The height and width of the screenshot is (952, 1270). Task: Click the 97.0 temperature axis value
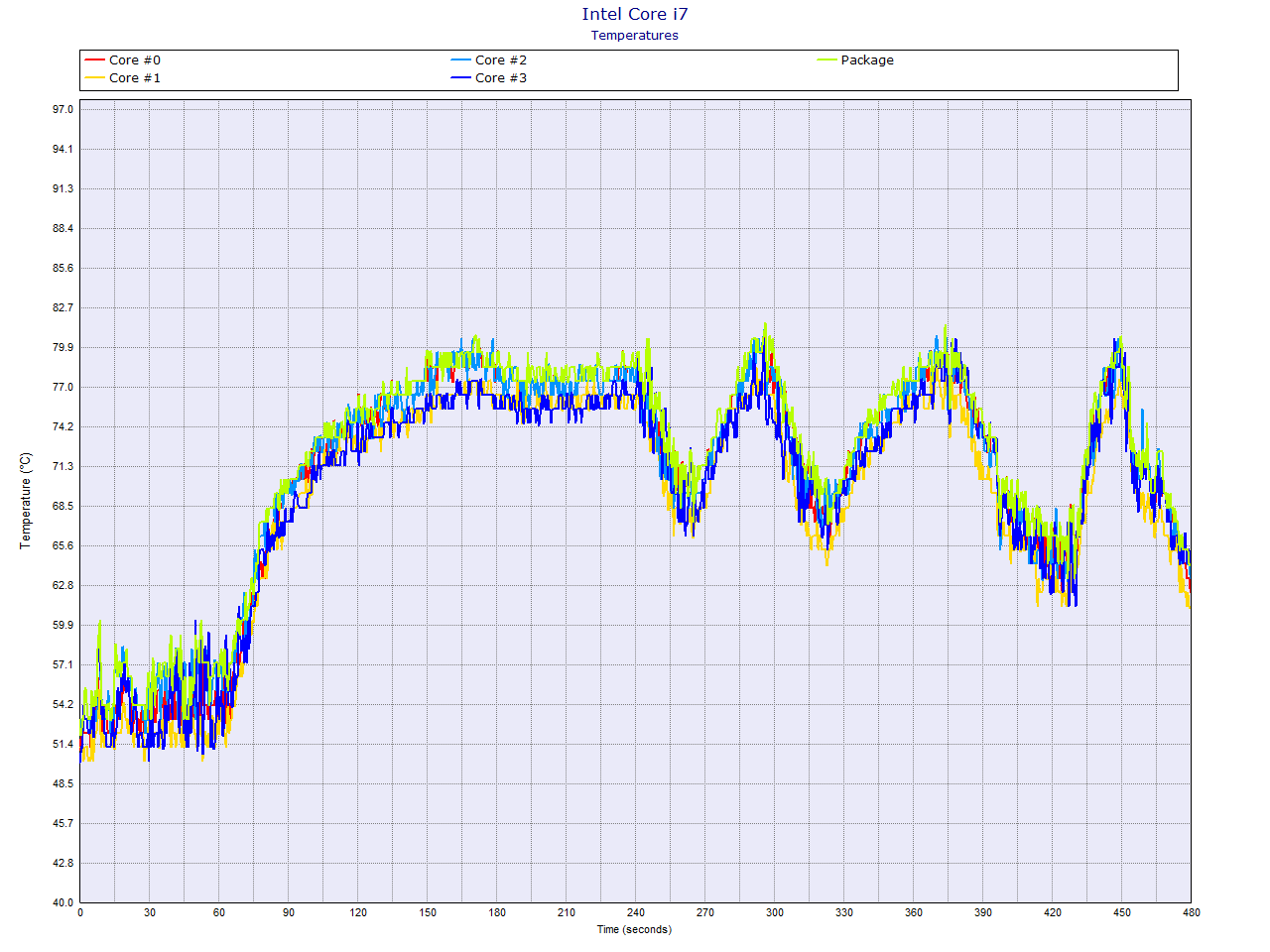coord(63,109)
